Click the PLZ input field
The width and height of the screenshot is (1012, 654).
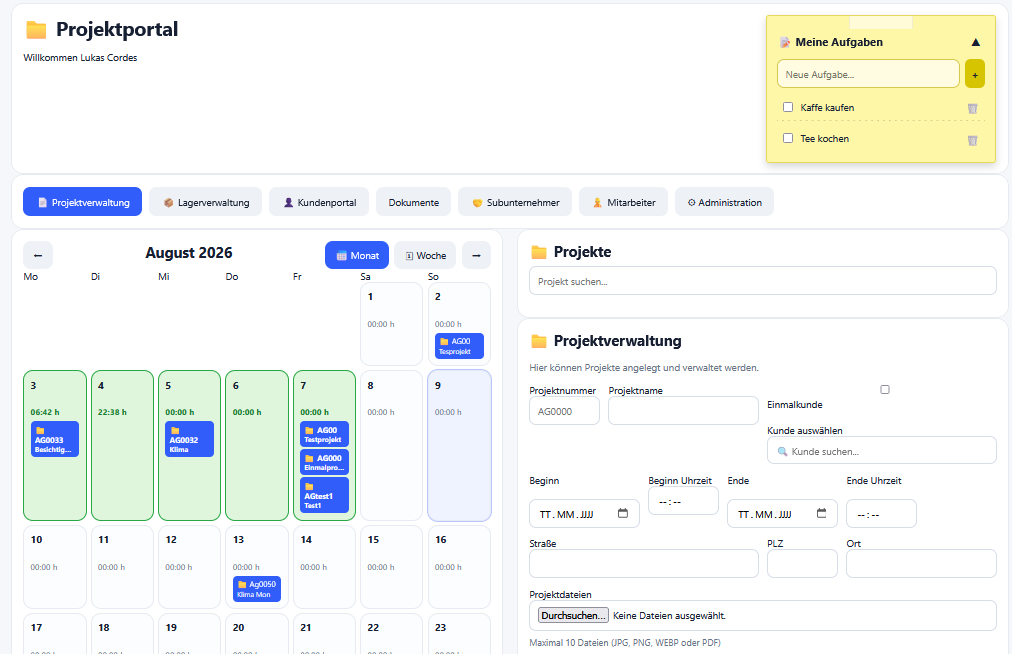click(x=802, y=564)
